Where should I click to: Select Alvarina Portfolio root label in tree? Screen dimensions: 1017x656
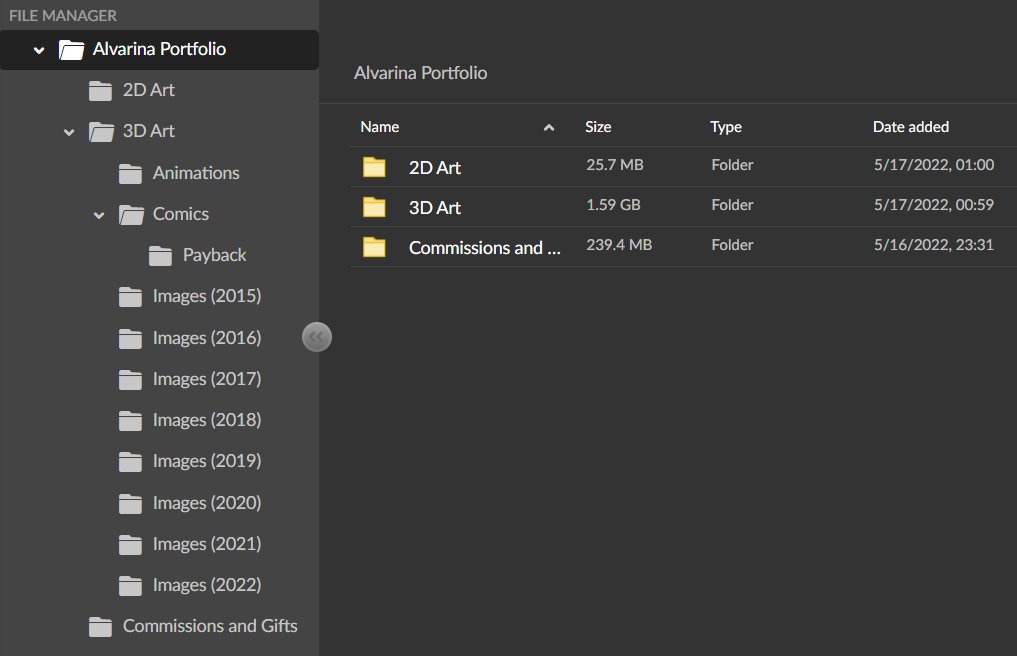pos(159,49)
